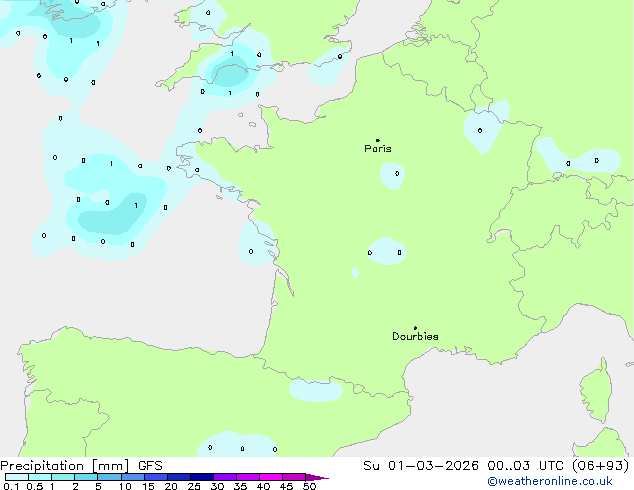The height and width of the screenshot is (490, 634).
Task: Click the '00..03 UTC' time text
Action: 525,466
